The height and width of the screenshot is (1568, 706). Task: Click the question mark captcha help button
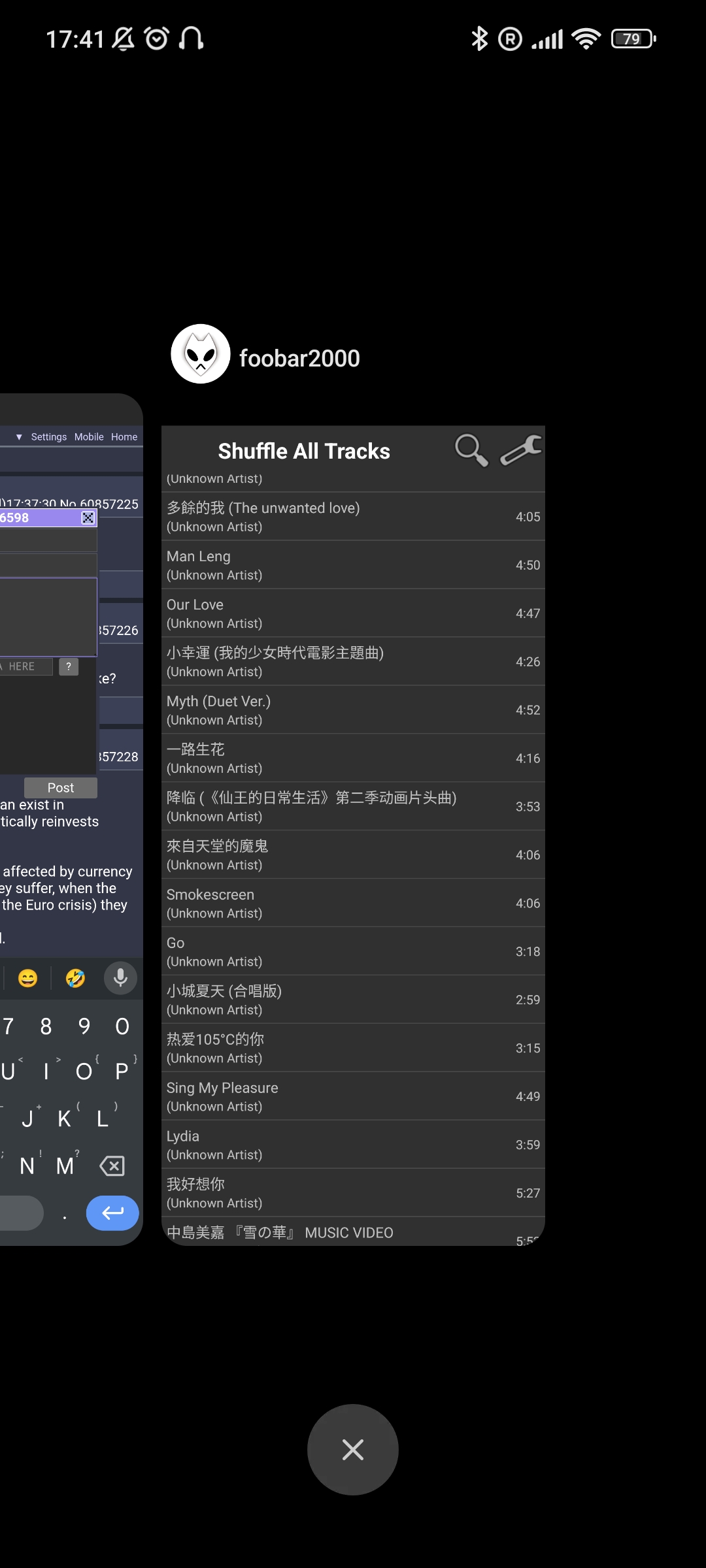click(x=69, y=666)
